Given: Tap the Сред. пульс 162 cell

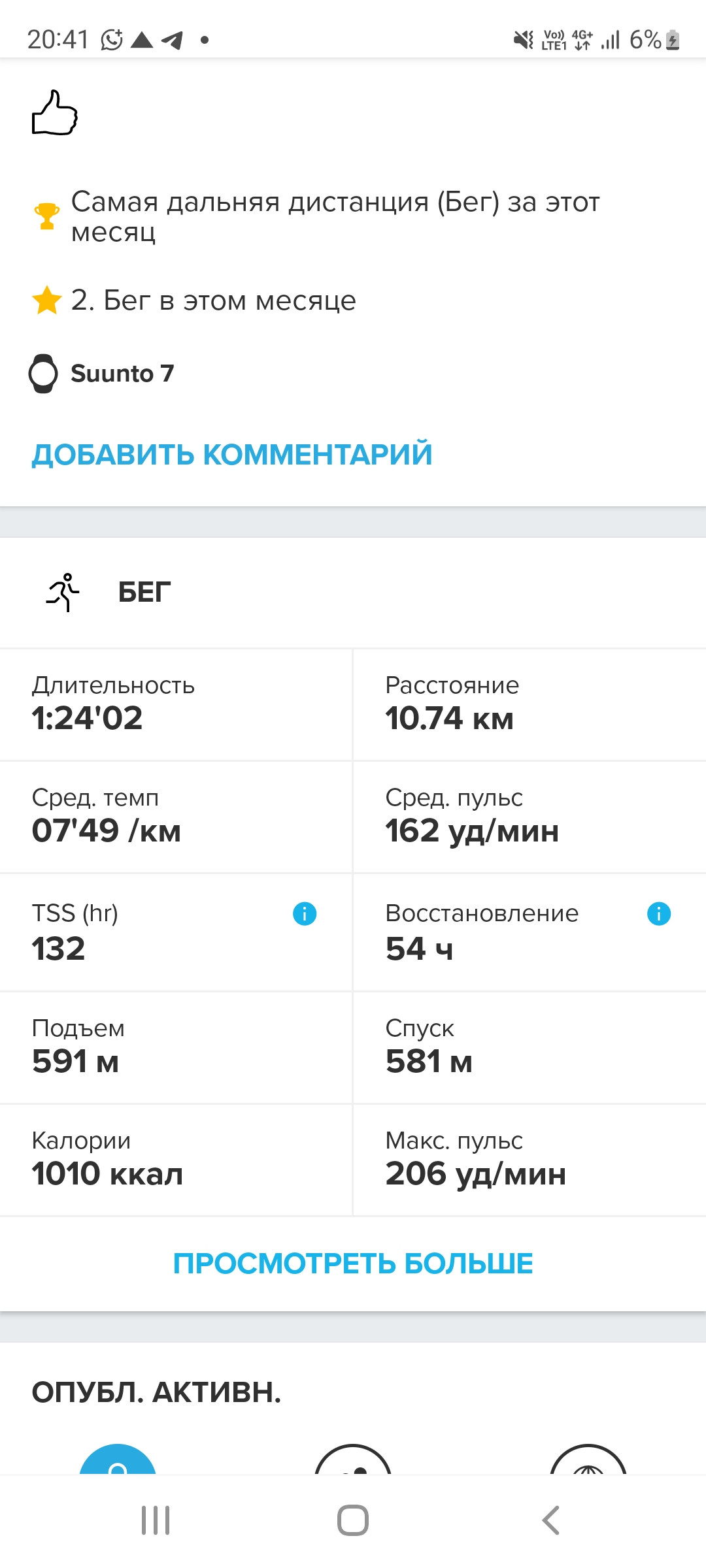Looking at the screenshot, I should [530, 817].
